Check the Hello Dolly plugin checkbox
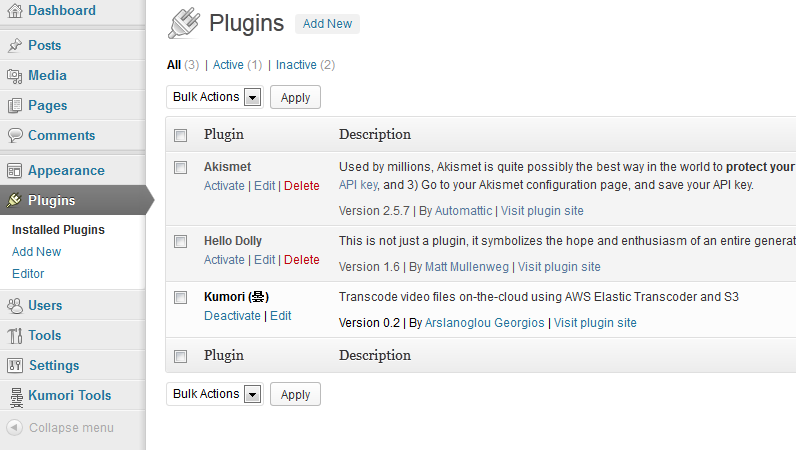This screenshot has width=796, height=450. pyautogui.click(x=181, y=241)
